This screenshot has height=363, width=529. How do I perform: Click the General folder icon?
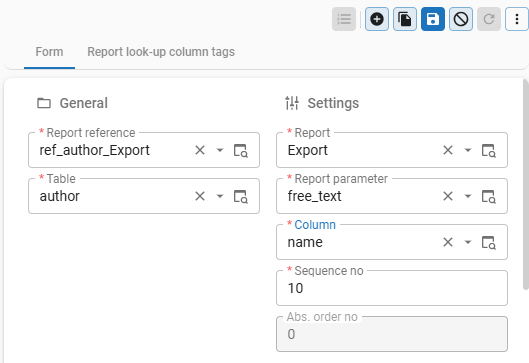(x=44, y=103)
